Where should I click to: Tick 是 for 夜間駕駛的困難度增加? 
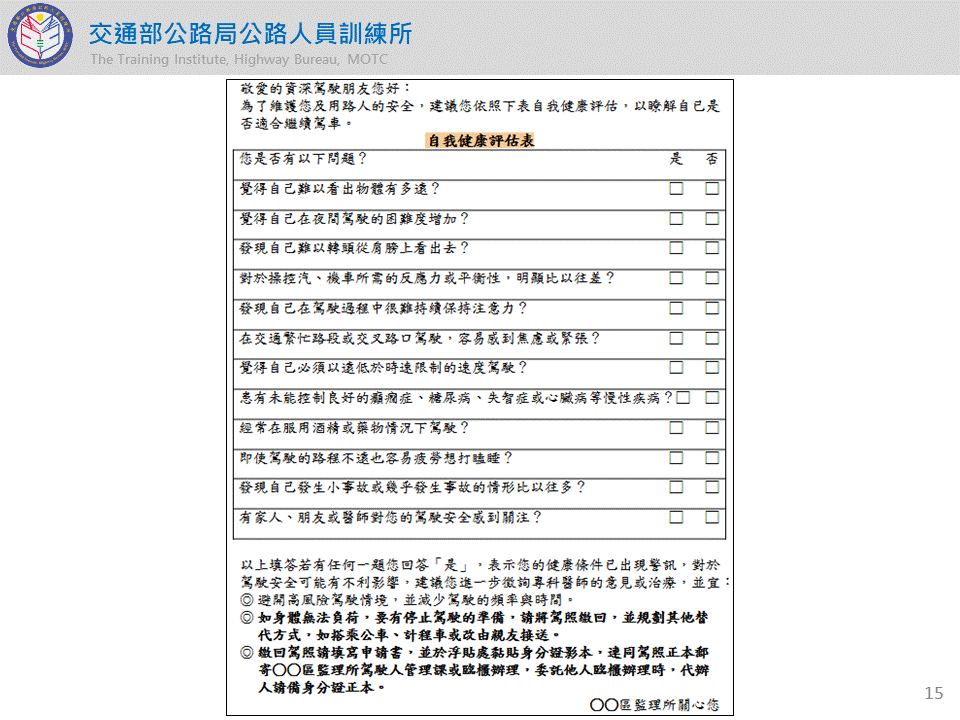(677, 218)
